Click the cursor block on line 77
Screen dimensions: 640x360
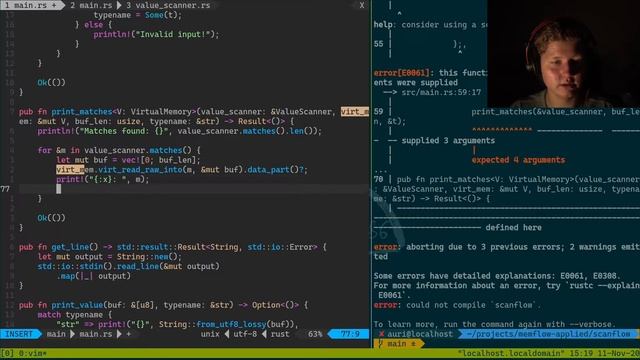58,189
